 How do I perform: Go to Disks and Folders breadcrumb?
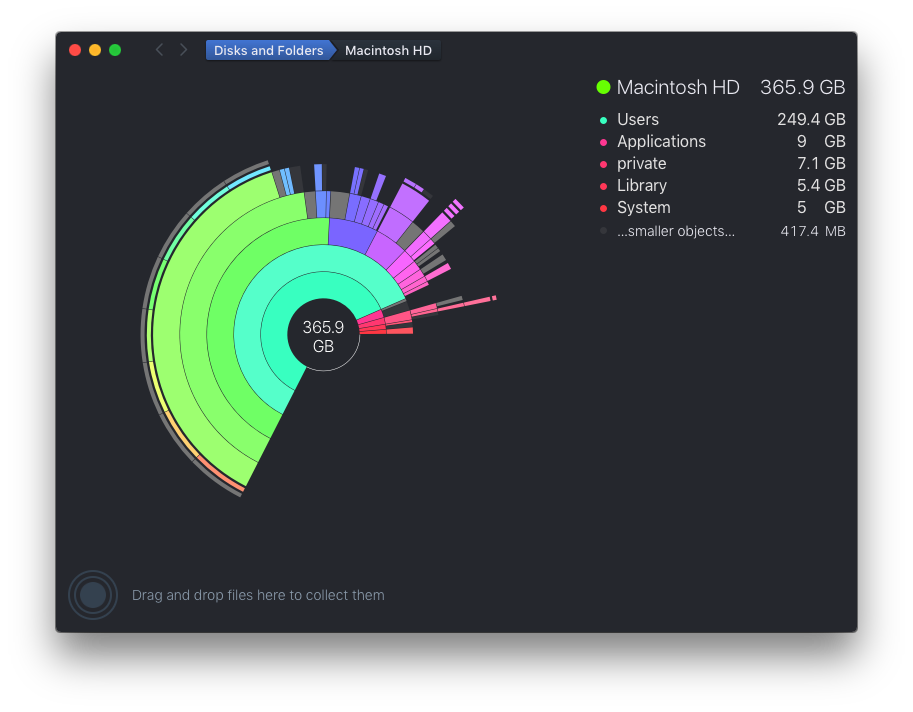(268, 51)
